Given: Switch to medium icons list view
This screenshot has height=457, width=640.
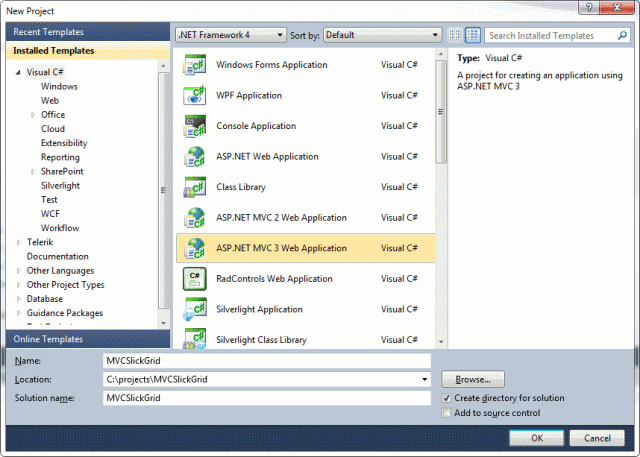Looking at the screenshot, I should [x=473, y=35].
